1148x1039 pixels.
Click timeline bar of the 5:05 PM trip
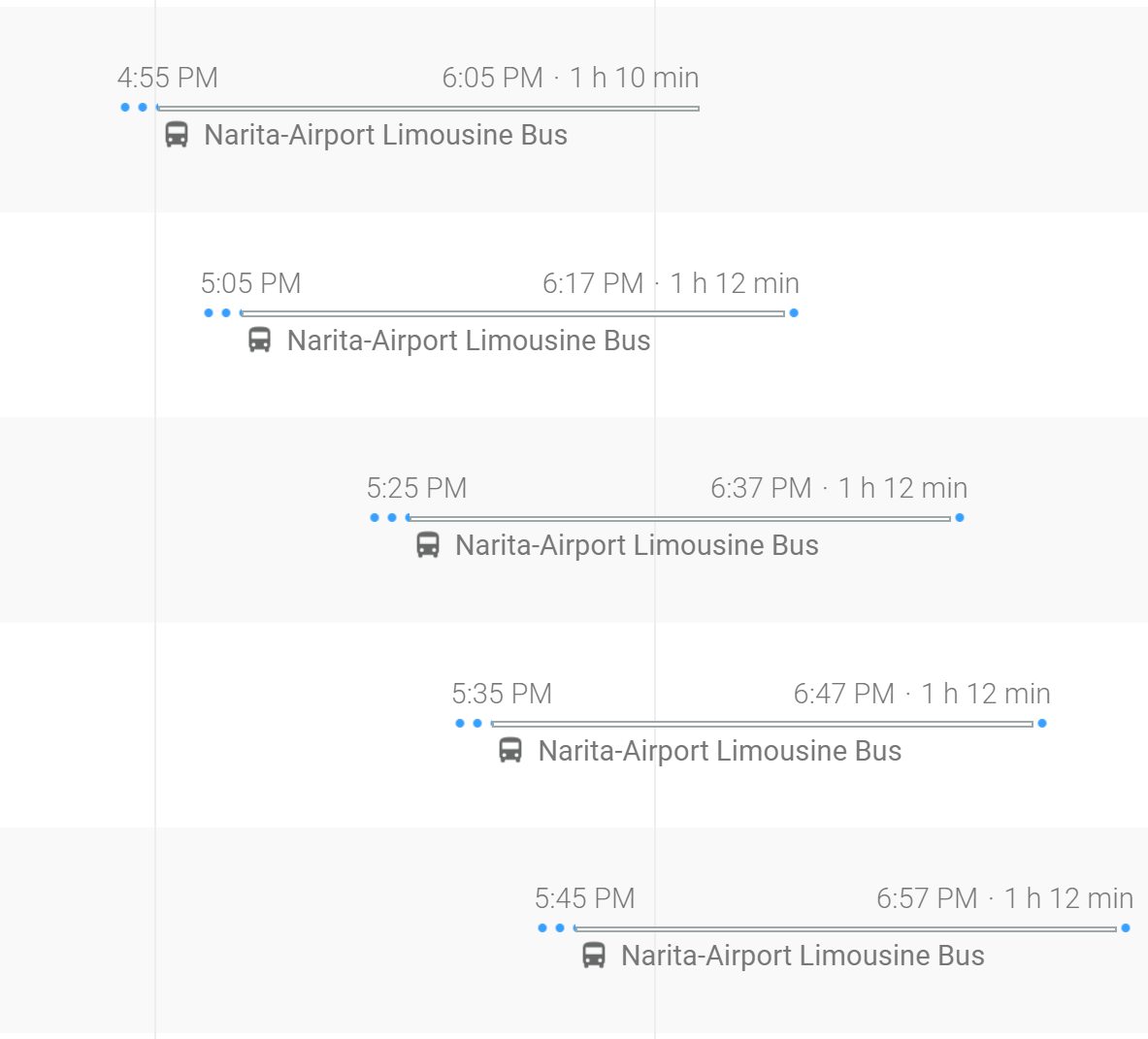coord(512,313)
